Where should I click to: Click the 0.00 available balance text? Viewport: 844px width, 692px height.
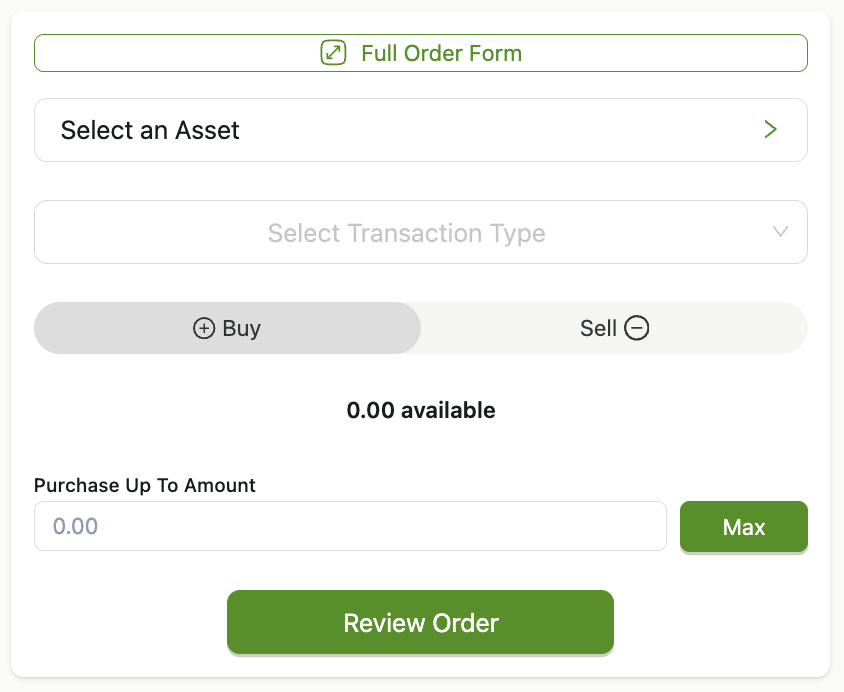tap(421, 410)
